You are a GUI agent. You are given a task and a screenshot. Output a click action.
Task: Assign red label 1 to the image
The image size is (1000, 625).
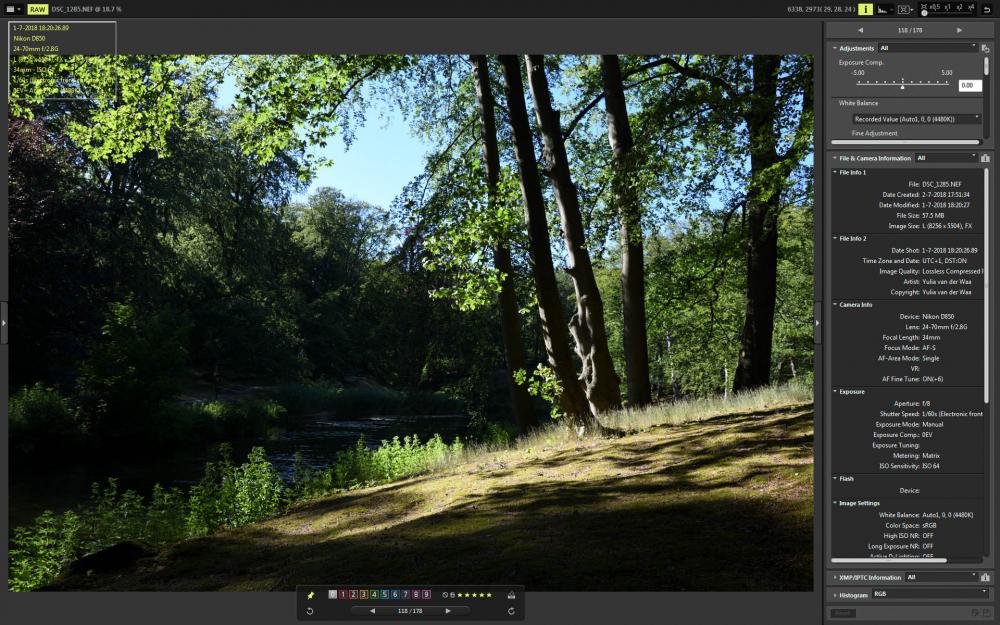[x=342, y=594]
